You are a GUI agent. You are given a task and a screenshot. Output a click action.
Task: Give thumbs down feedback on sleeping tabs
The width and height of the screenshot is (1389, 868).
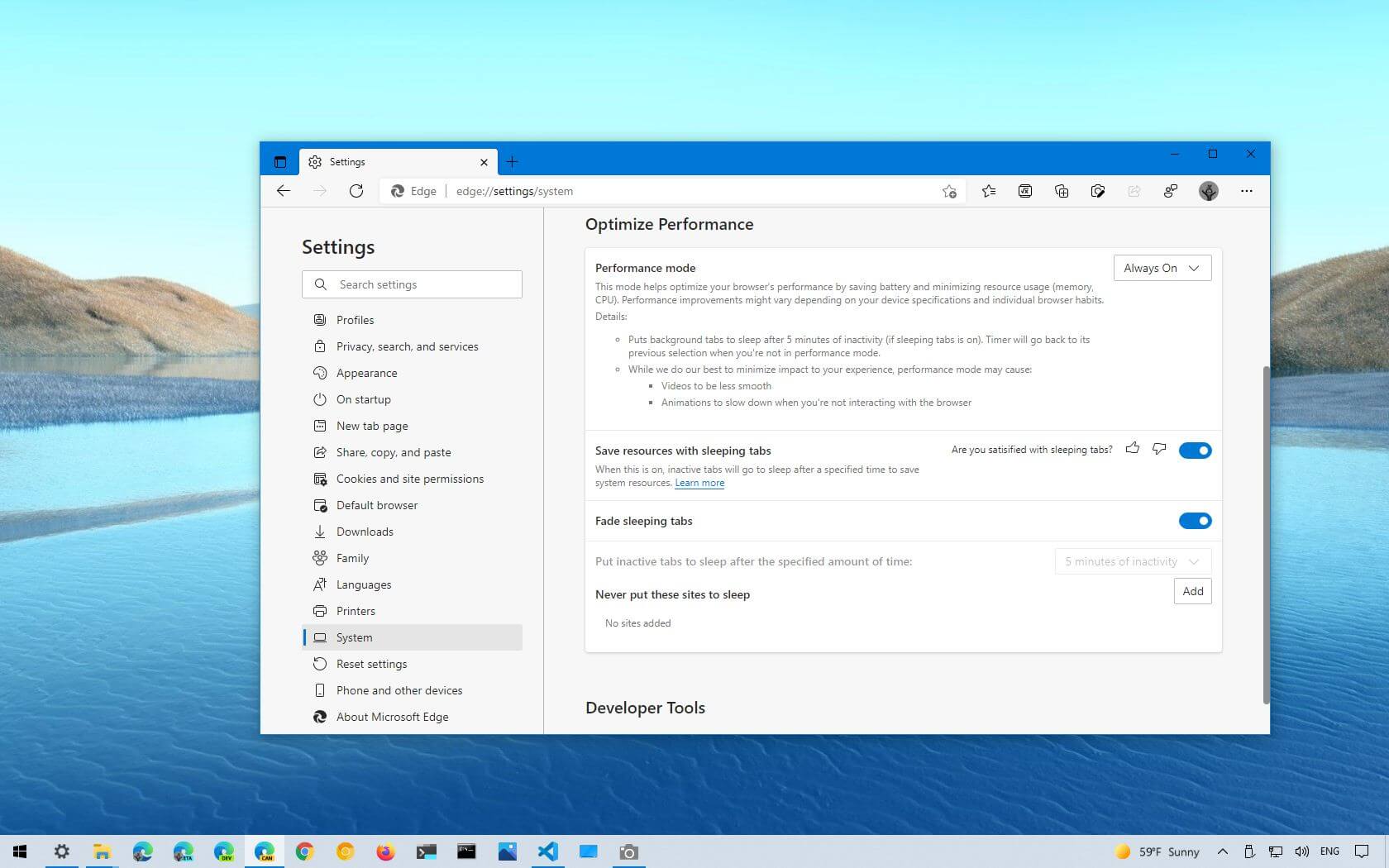(1158, 449)
